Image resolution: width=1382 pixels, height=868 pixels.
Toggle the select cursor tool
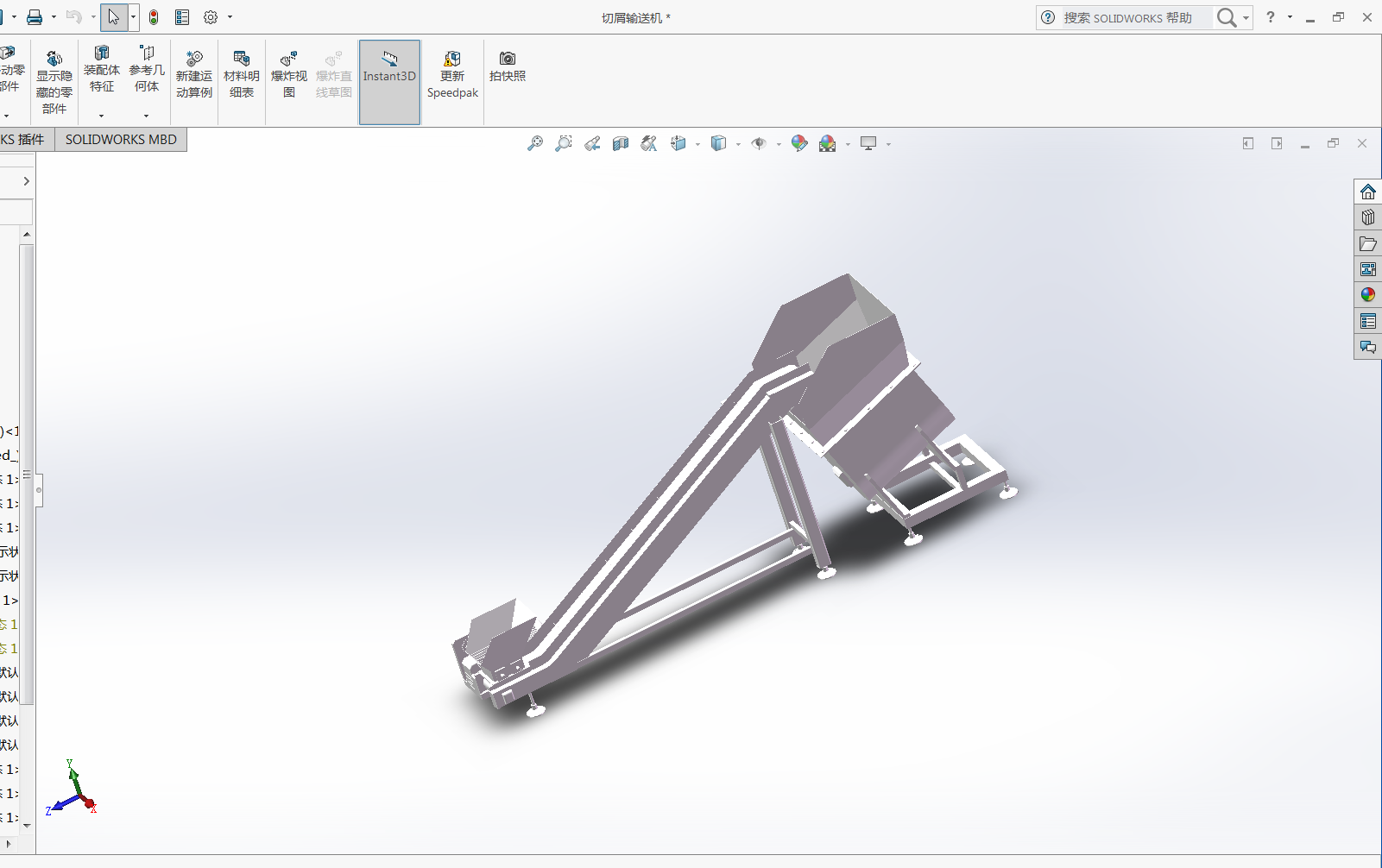point(114,17)
